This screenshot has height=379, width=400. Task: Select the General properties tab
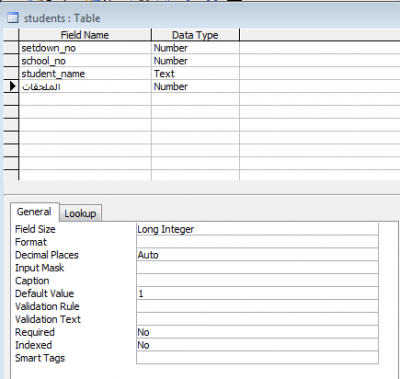(x=34, y=212)
